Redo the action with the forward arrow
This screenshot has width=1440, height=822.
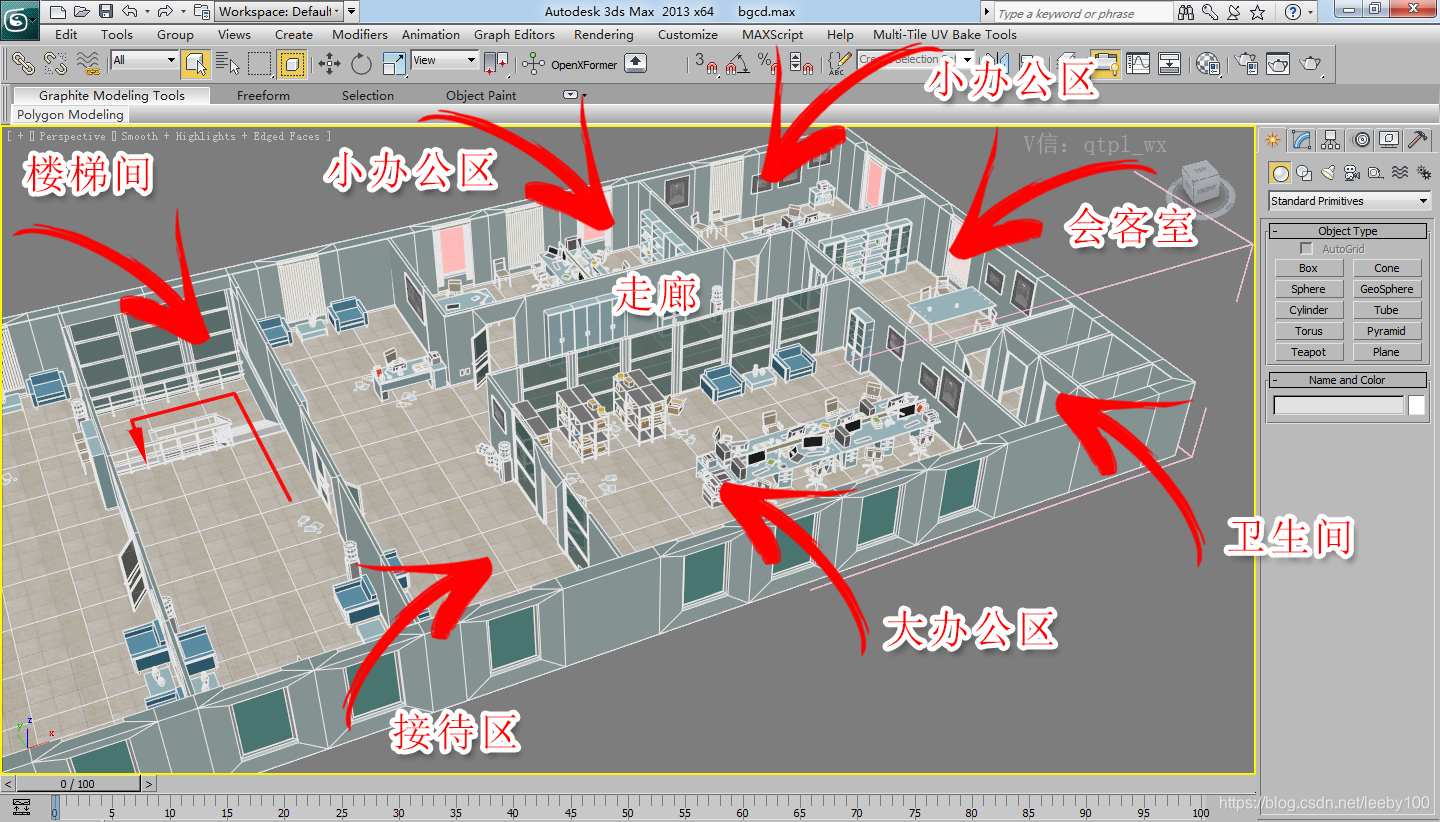(x=165, y=12)
